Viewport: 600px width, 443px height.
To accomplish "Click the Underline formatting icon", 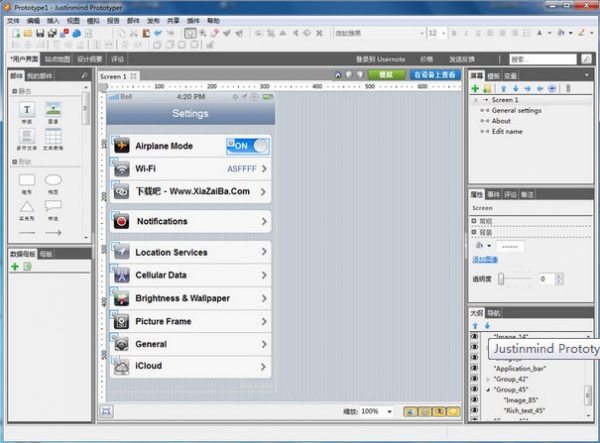I will point(478,33).
